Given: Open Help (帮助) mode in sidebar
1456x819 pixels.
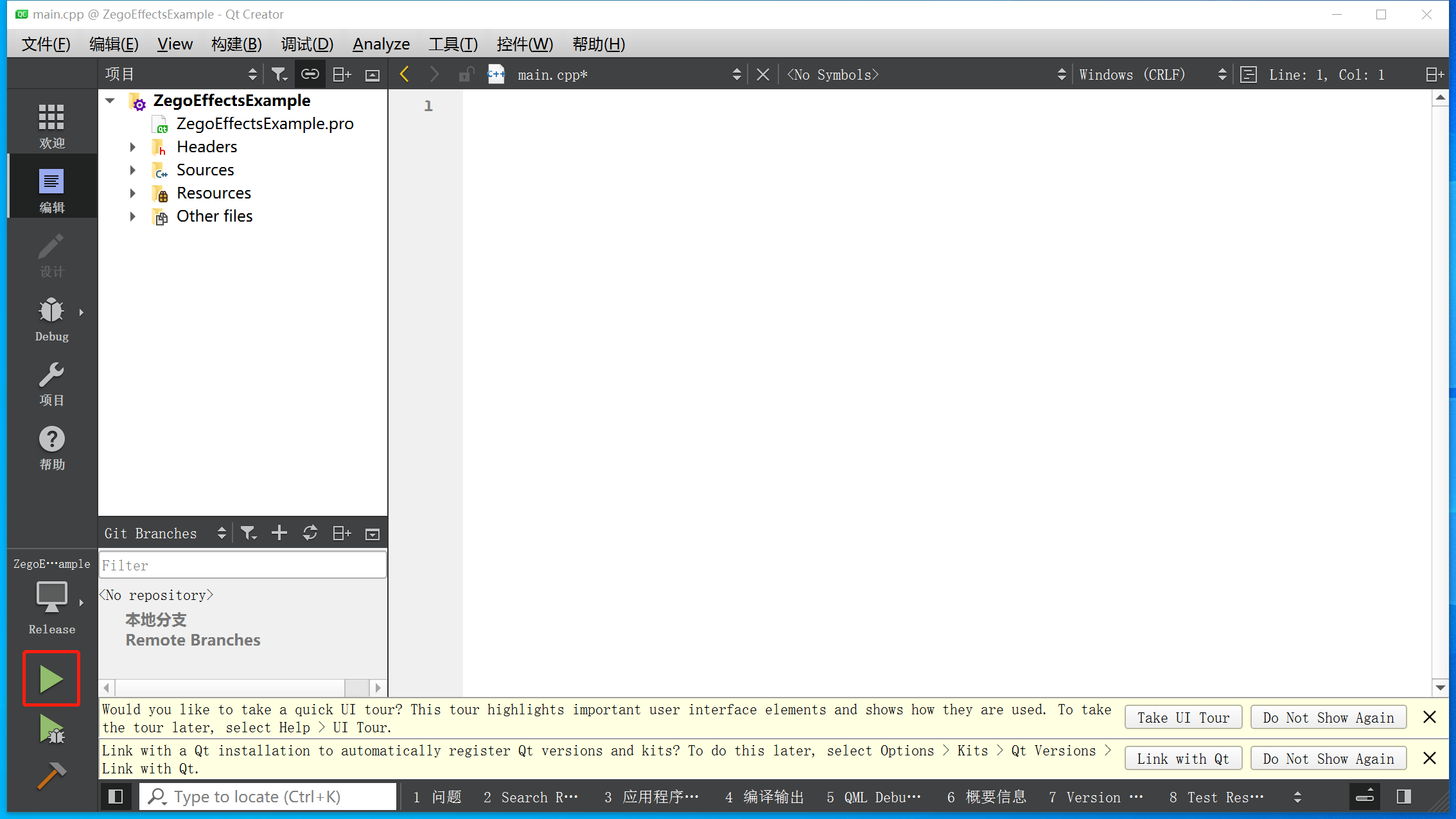Looking at the screenshot, I should click(51, 448).
